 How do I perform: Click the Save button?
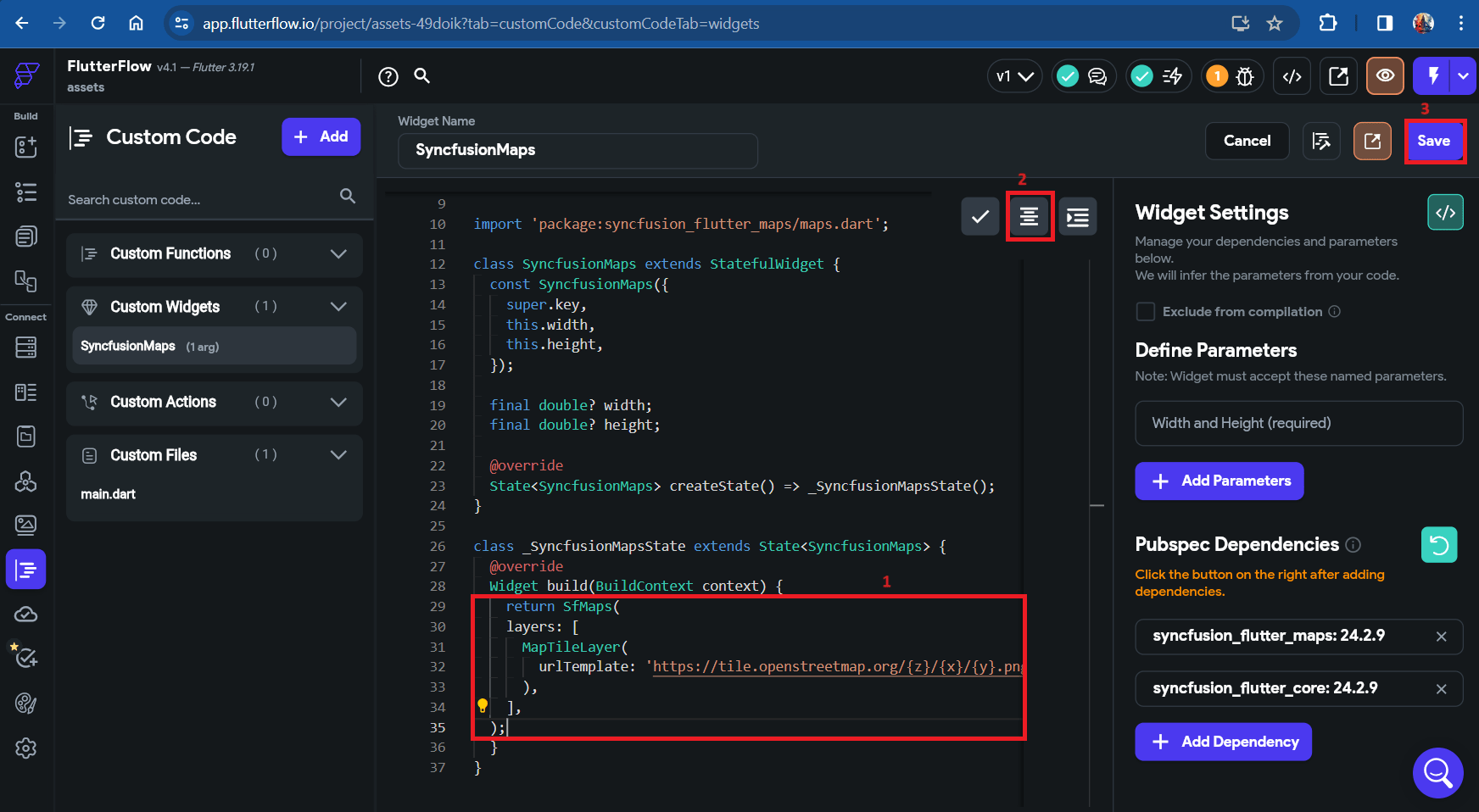click(x=1434, y=141)
